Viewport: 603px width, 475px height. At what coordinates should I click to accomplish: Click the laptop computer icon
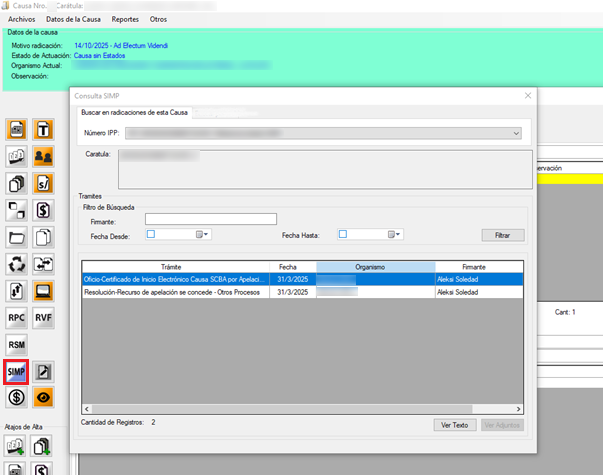44,291
